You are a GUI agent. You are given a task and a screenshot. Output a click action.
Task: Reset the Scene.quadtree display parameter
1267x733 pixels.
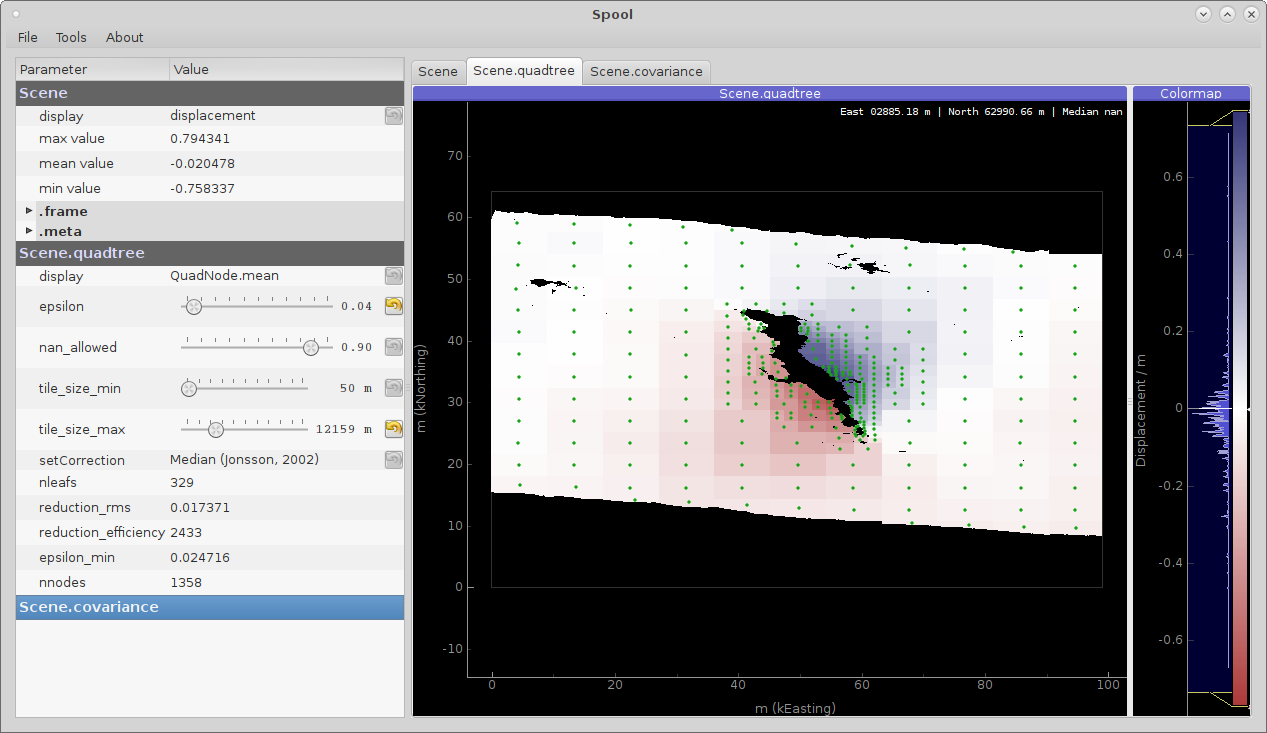(x=394, y=276)
